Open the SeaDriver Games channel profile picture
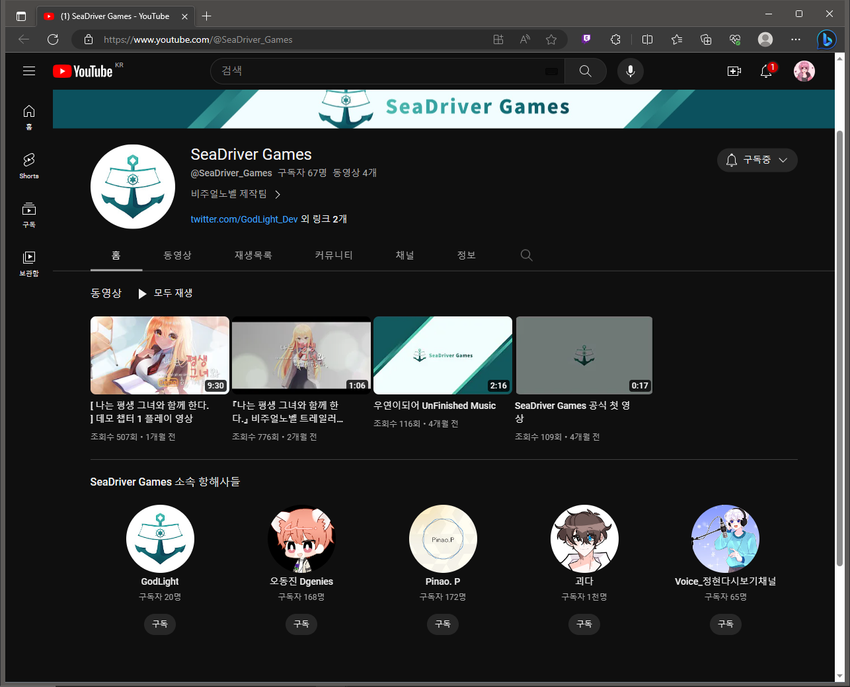The height and width of the screenshot is (687, 850). 132,186
